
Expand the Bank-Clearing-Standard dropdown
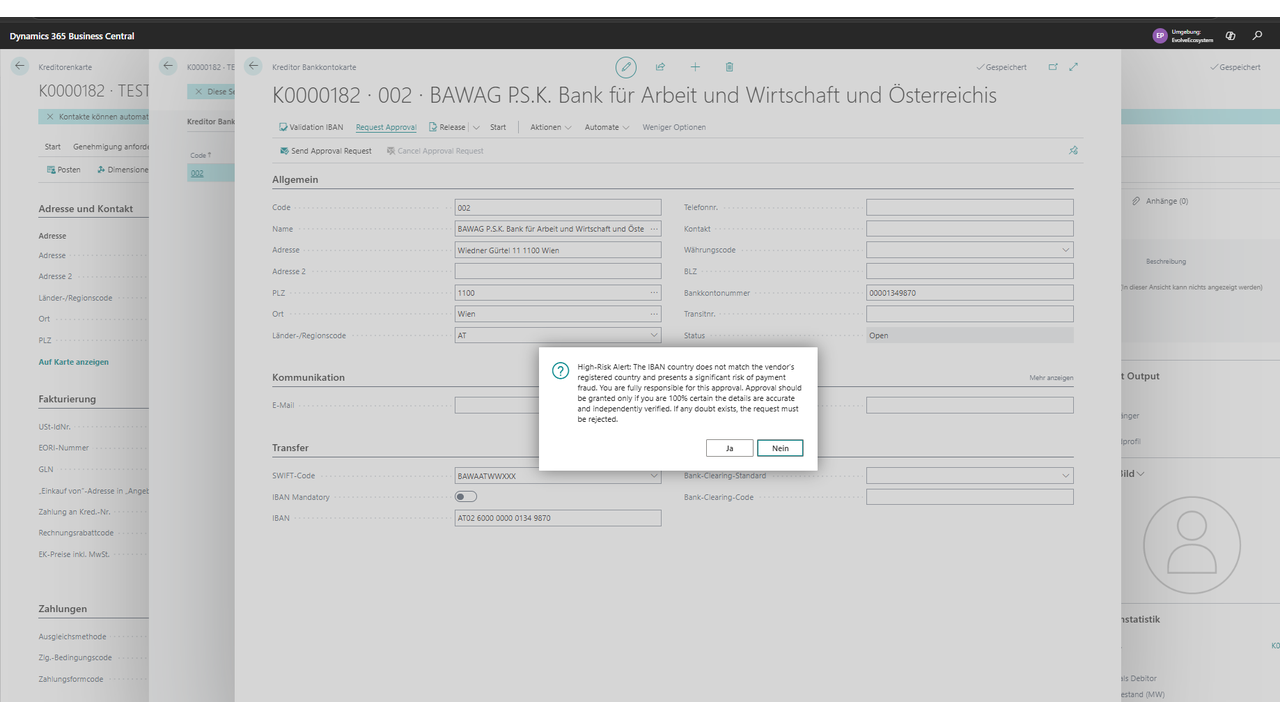pos(1066,476)
